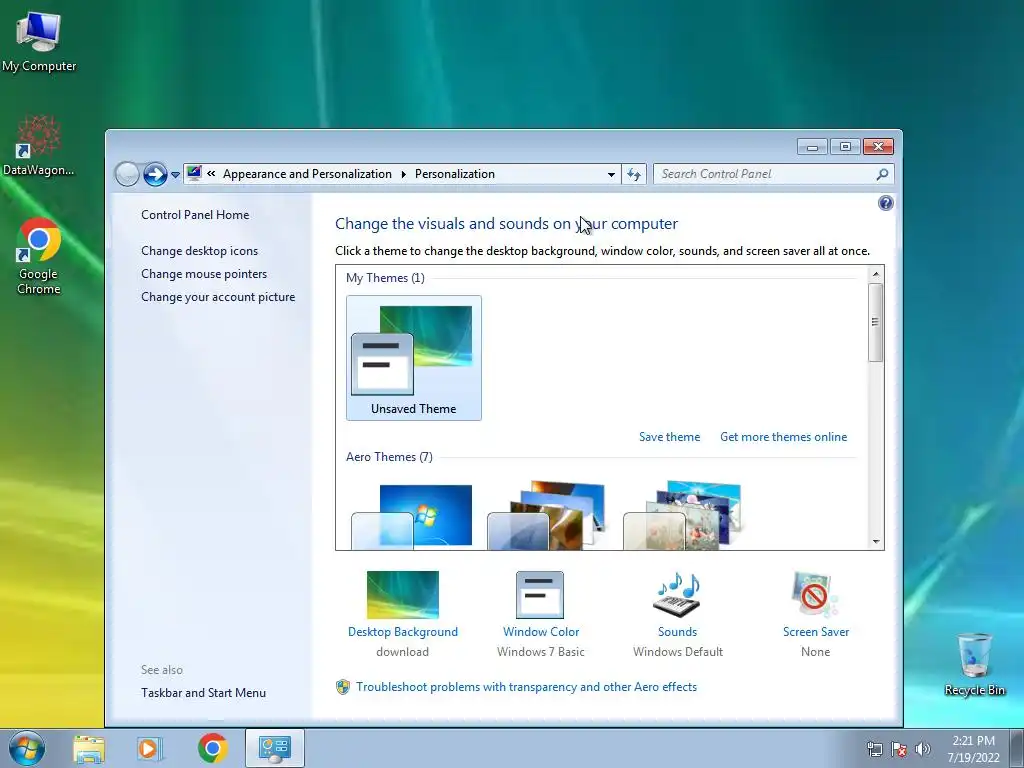Viewport: 1024px width, 768px height.
Task: Click the themes list scroll up arrow
Action: [876, 274]
